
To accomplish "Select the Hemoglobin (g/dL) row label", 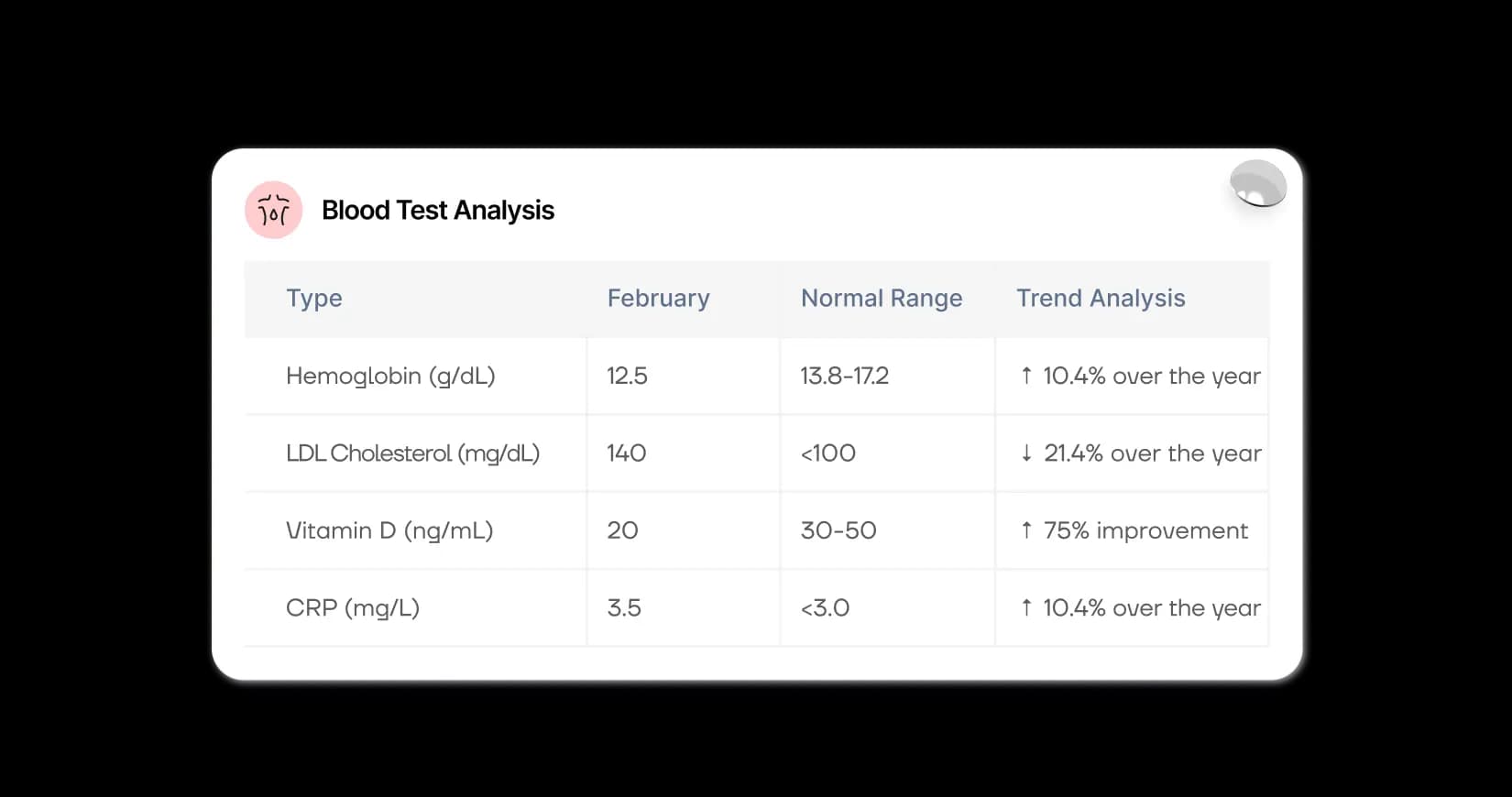I will click(x=390, y=377).
